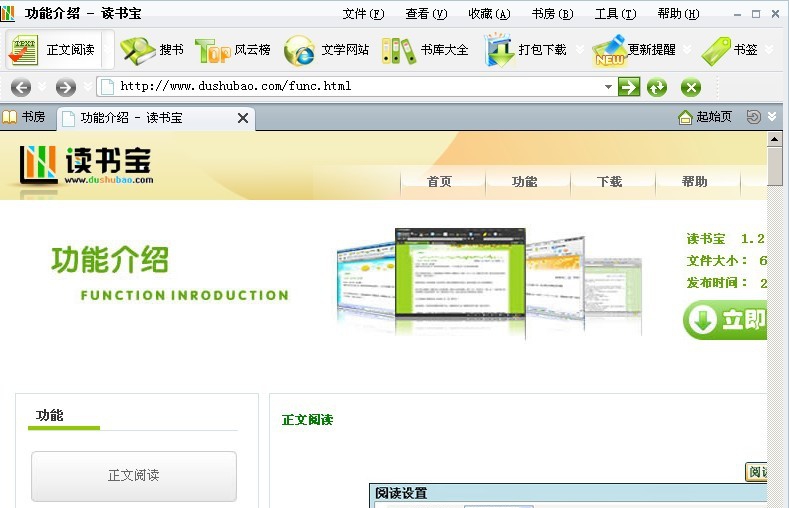The height and width of the screenshot is (508, 789).
Task: Click the 打包下载 download icon
Action: 499,50
